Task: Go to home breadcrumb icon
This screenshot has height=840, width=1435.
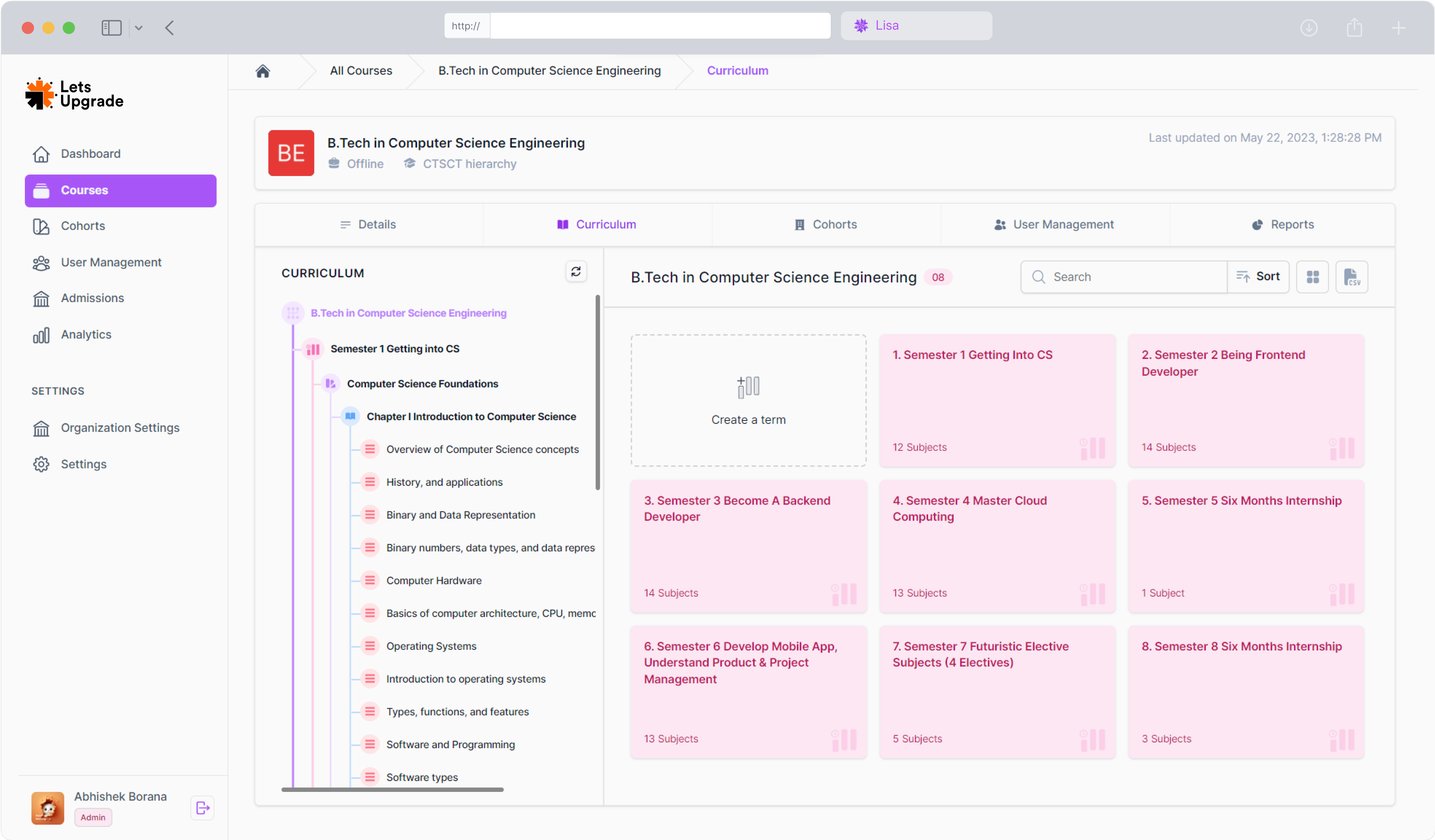Action: tap(263, 71)
